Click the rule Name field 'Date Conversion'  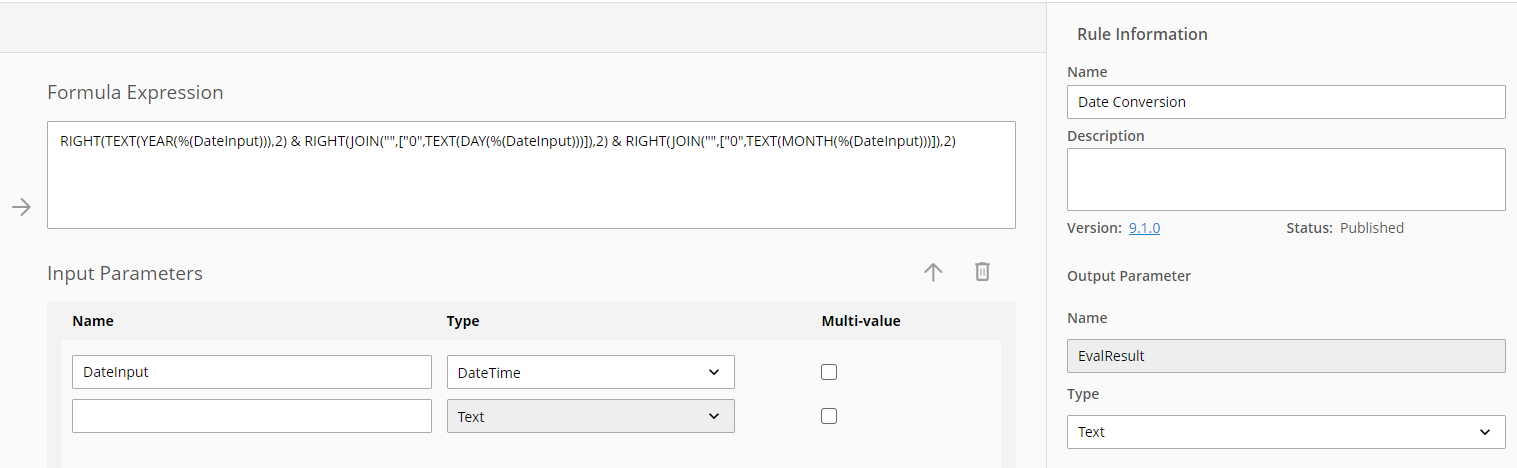coord(1286,102)
